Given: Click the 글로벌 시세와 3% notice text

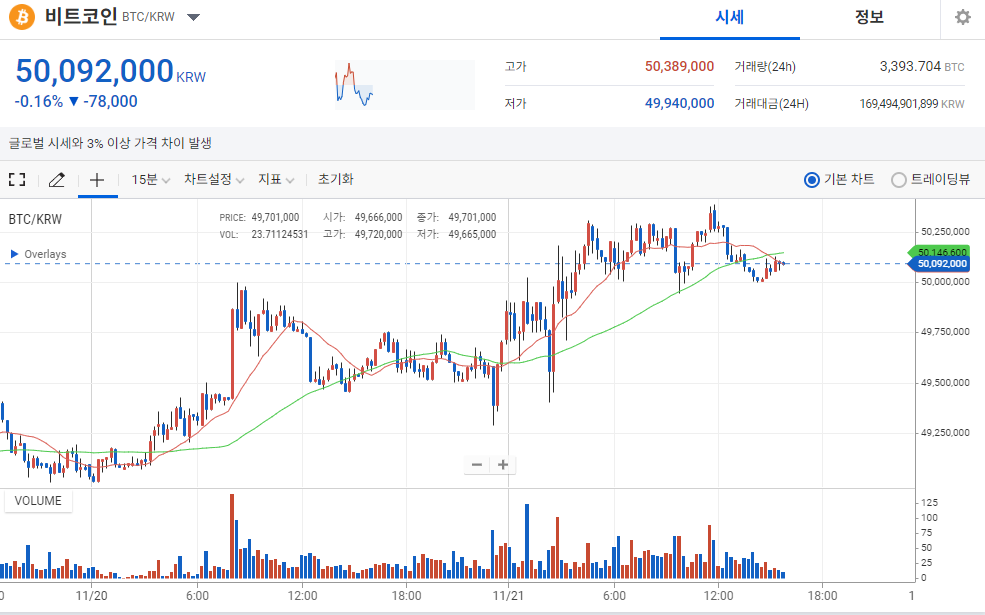Looking at the screenshot, I should coord(110,143).
